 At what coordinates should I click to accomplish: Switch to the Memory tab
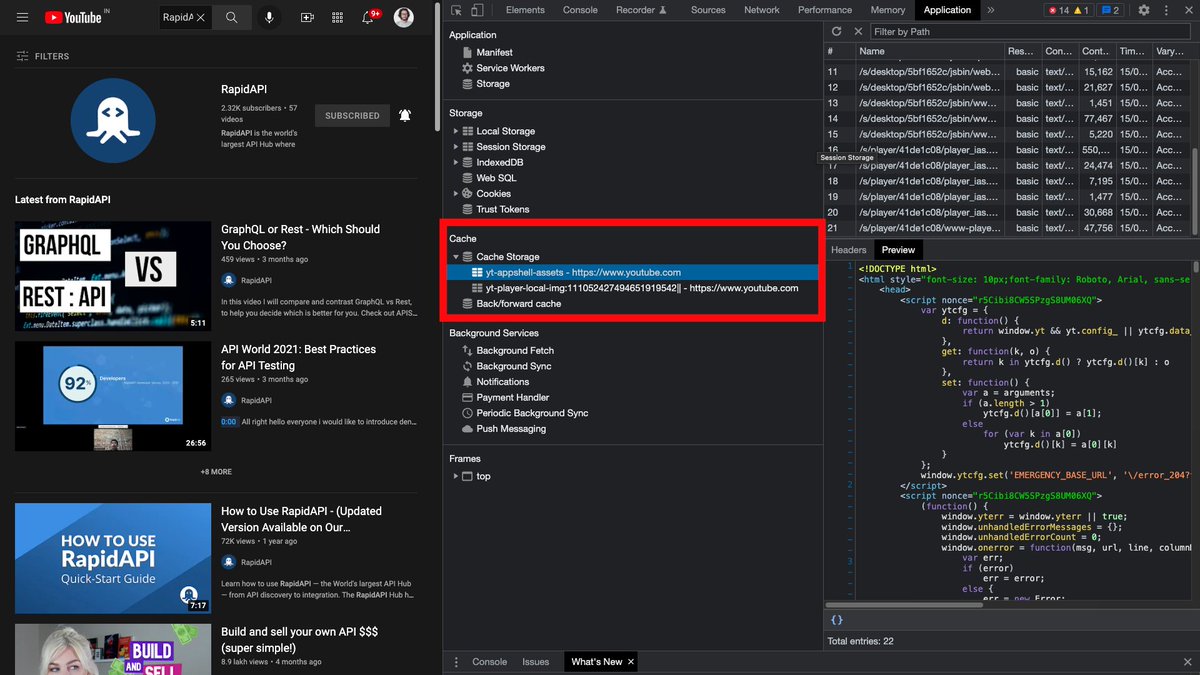(x=888, y=10)
